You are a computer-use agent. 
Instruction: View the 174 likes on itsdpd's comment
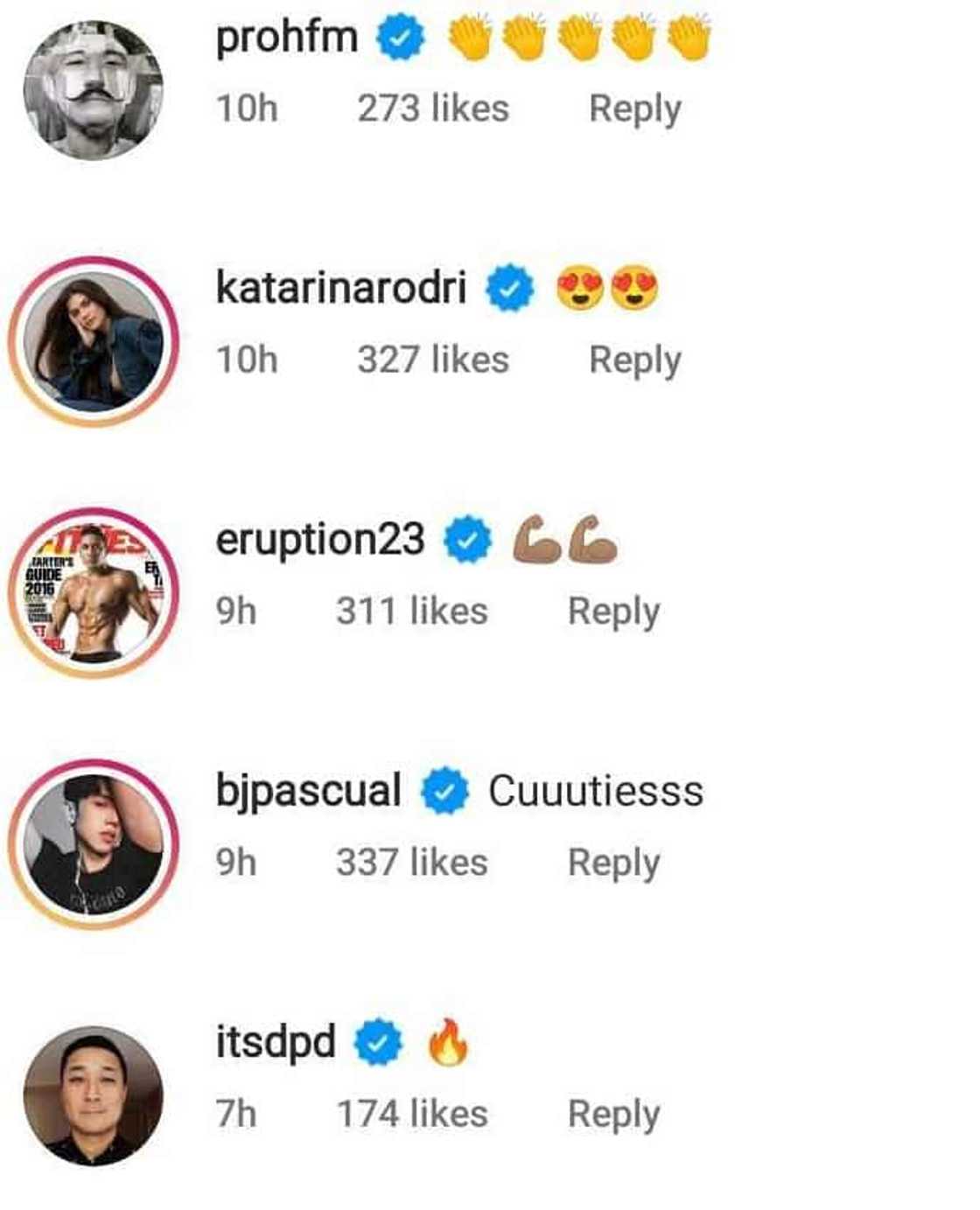coord(412,1113)
